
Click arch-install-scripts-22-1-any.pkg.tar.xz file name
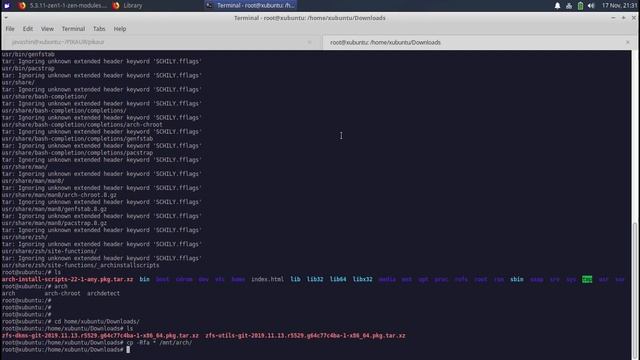pyautogui.click(x=67, y=279)
